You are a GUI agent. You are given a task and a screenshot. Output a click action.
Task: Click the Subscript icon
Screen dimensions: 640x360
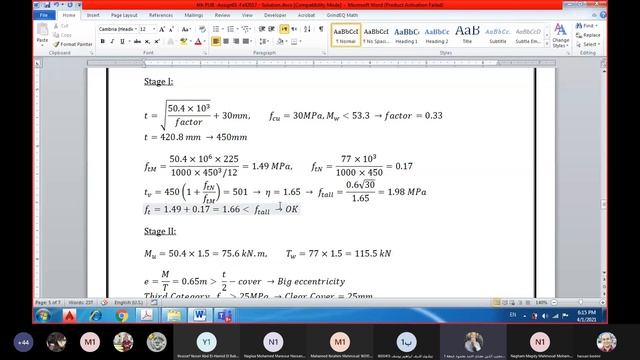point(147,41)
